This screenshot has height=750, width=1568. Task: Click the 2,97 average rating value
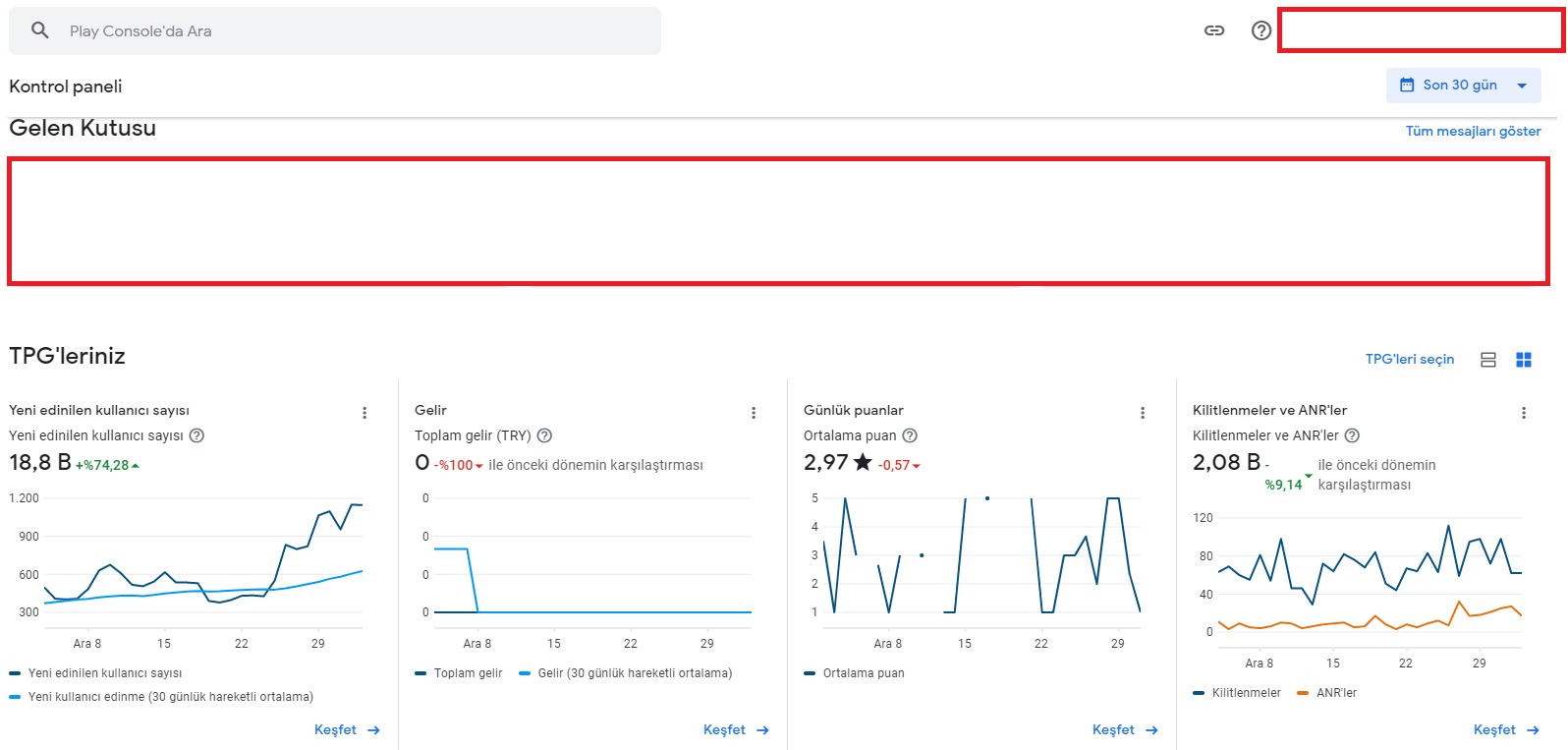click(826, 462)
